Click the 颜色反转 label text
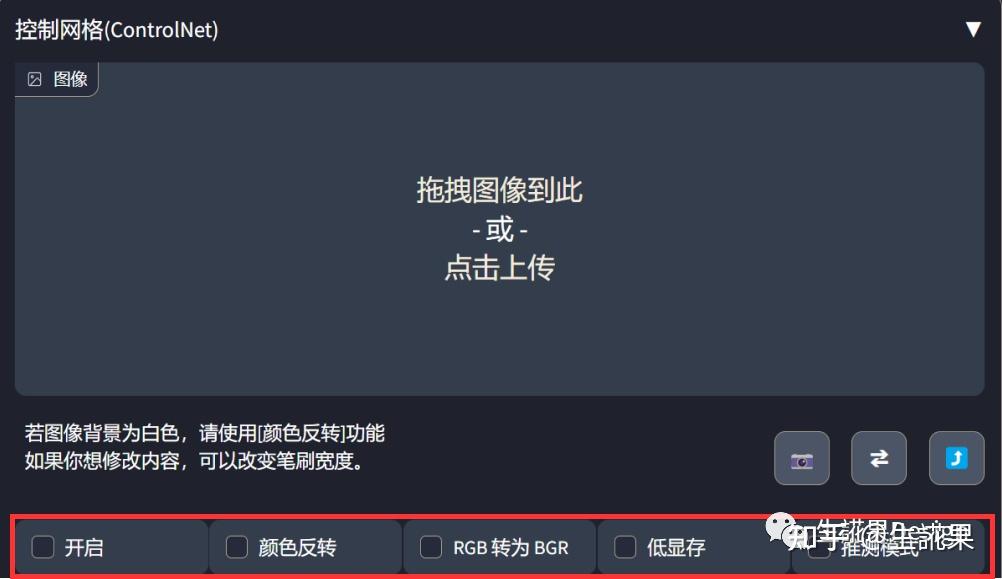This screenshot has height=579, width=1002. tap(297, 548)
